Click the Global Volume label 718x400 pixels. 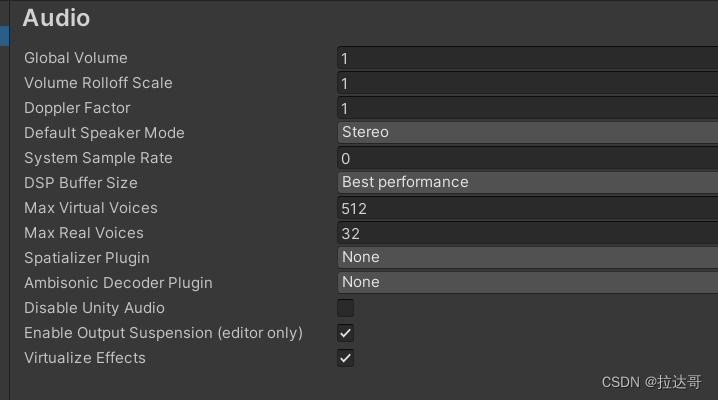tap(76, 58)
